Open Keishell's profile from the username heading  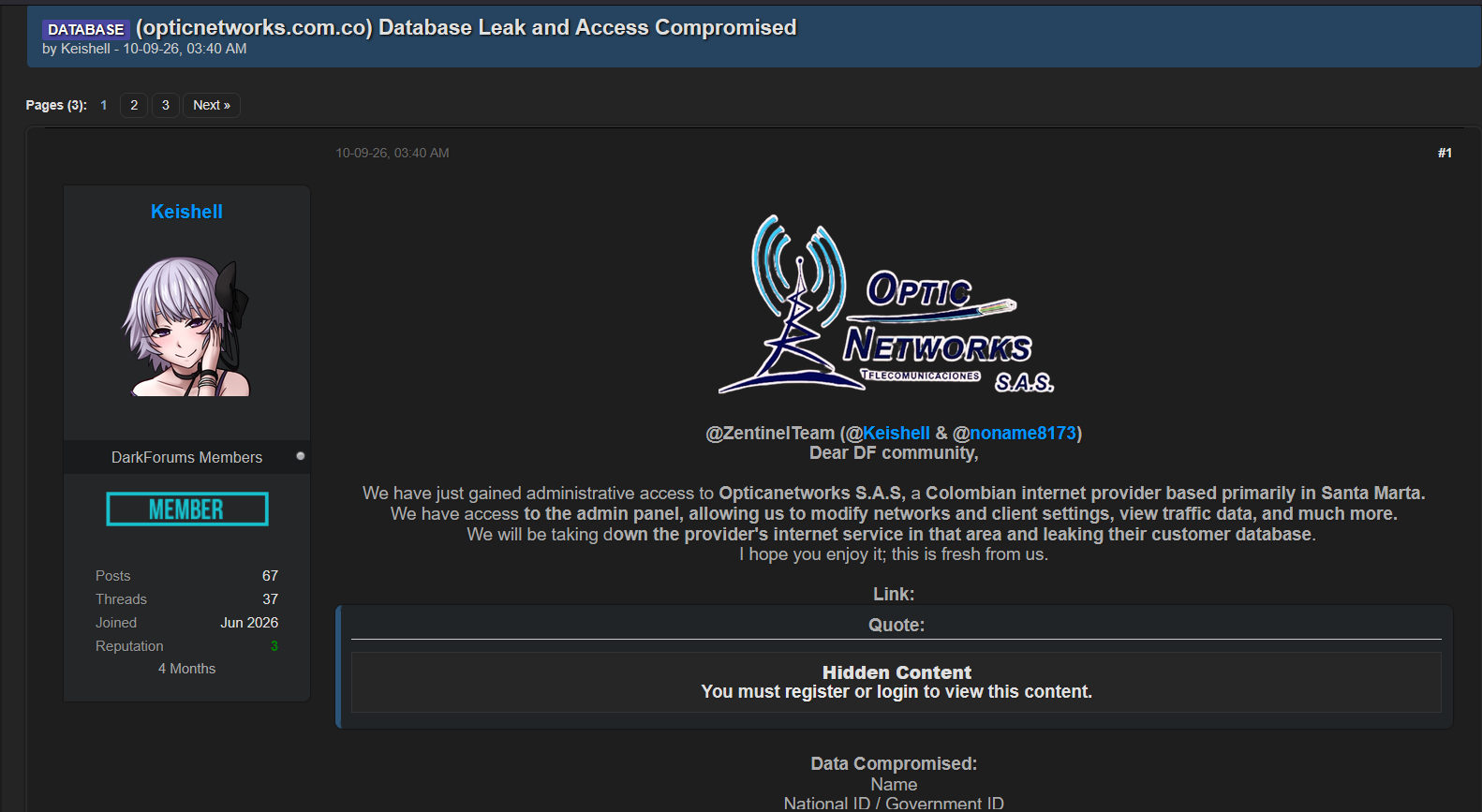pyautogui.click(x=186, y=212)
